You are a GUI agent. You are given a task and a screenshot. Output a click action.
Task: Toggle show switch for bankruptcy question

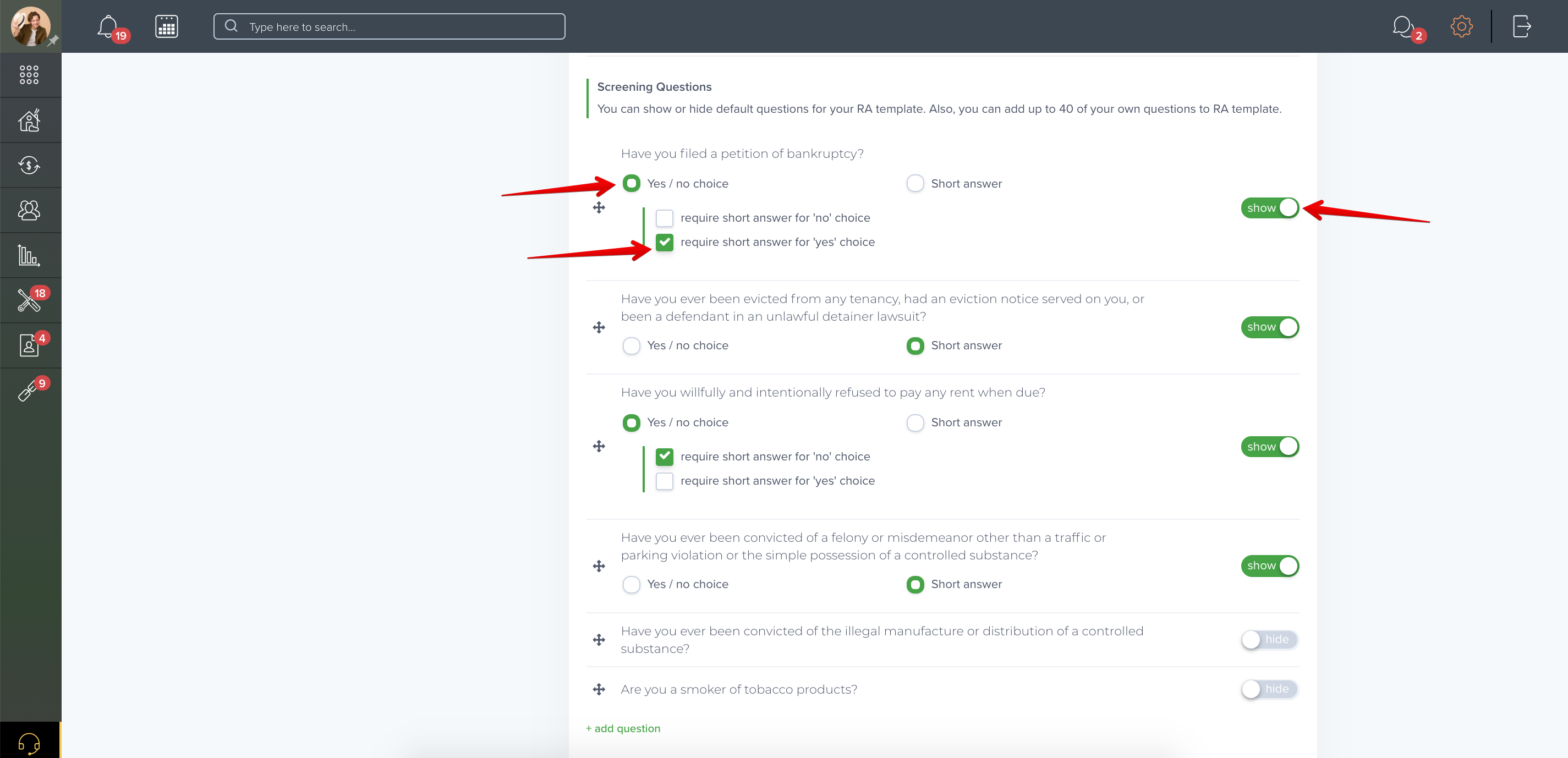(x=1270, y=207)
